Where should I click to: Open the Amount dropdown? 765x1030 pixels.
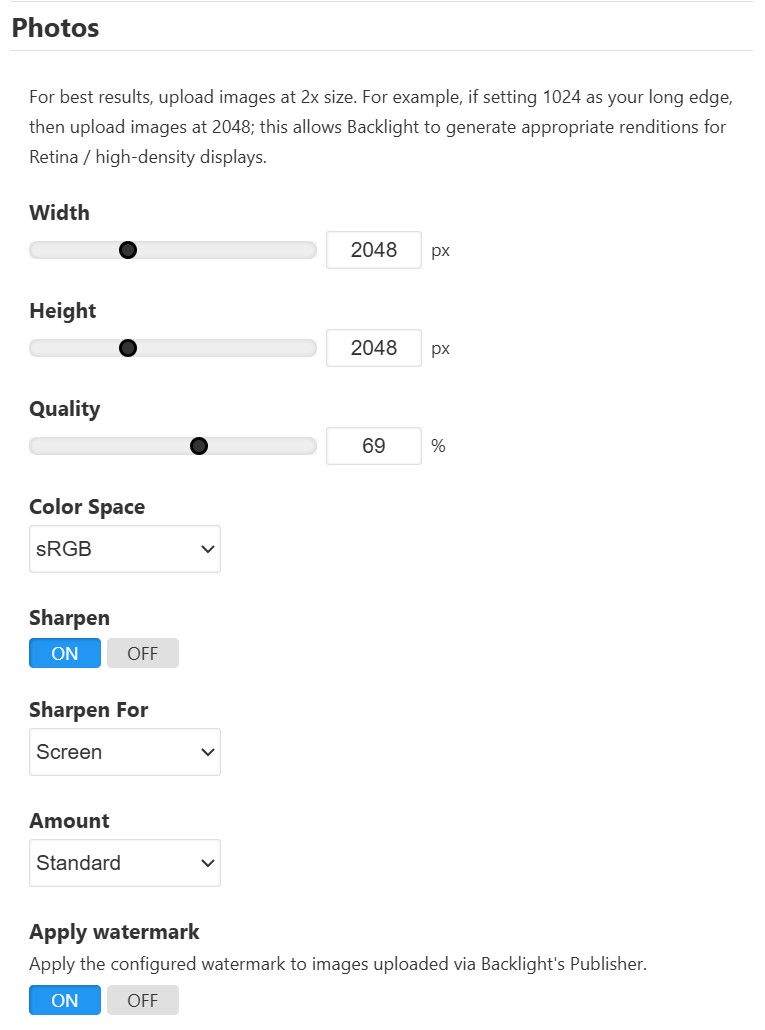(x=125, y=863)
